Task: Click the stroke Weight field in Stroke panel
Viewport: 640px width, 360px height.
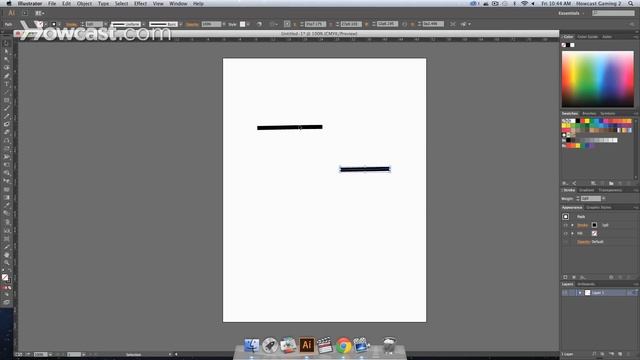Action: point(591,199)
